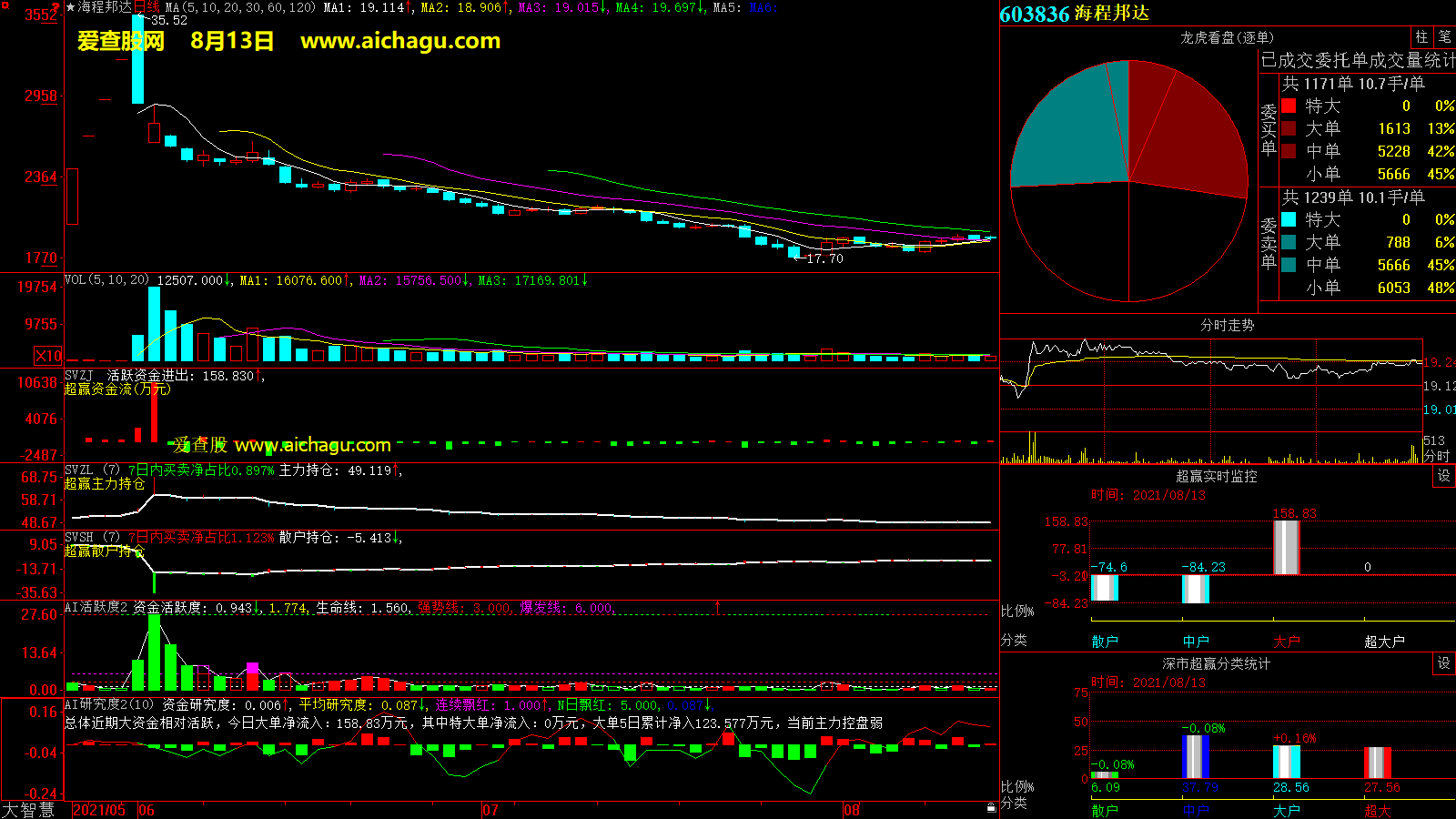Click the lock icon at chart bottom-right
This screenshot has width=1456, height=819.
[x=991, y=807]
